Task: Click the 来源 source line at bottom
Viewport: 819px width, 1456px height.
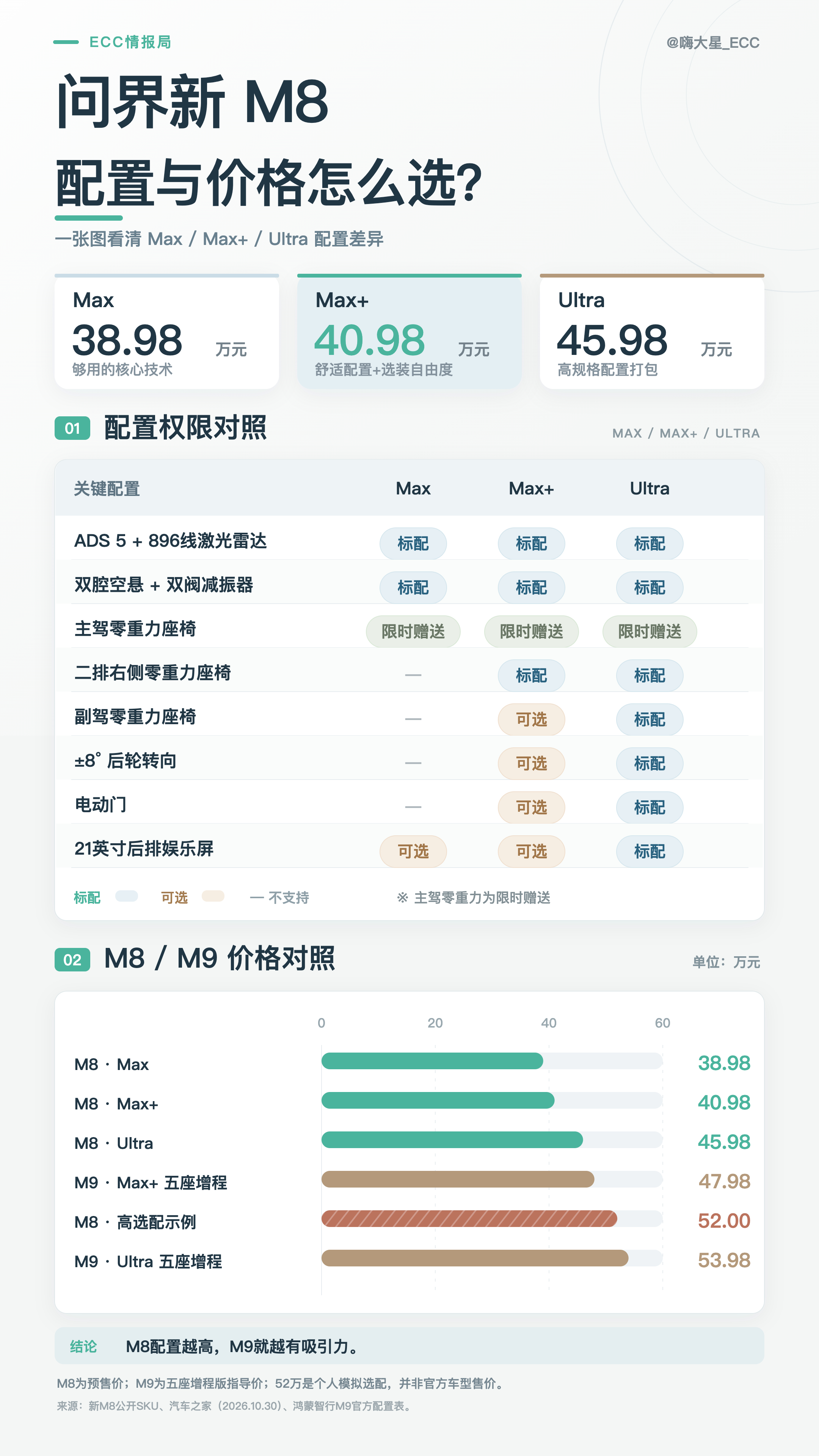Action: click(x=235, y=1406)
